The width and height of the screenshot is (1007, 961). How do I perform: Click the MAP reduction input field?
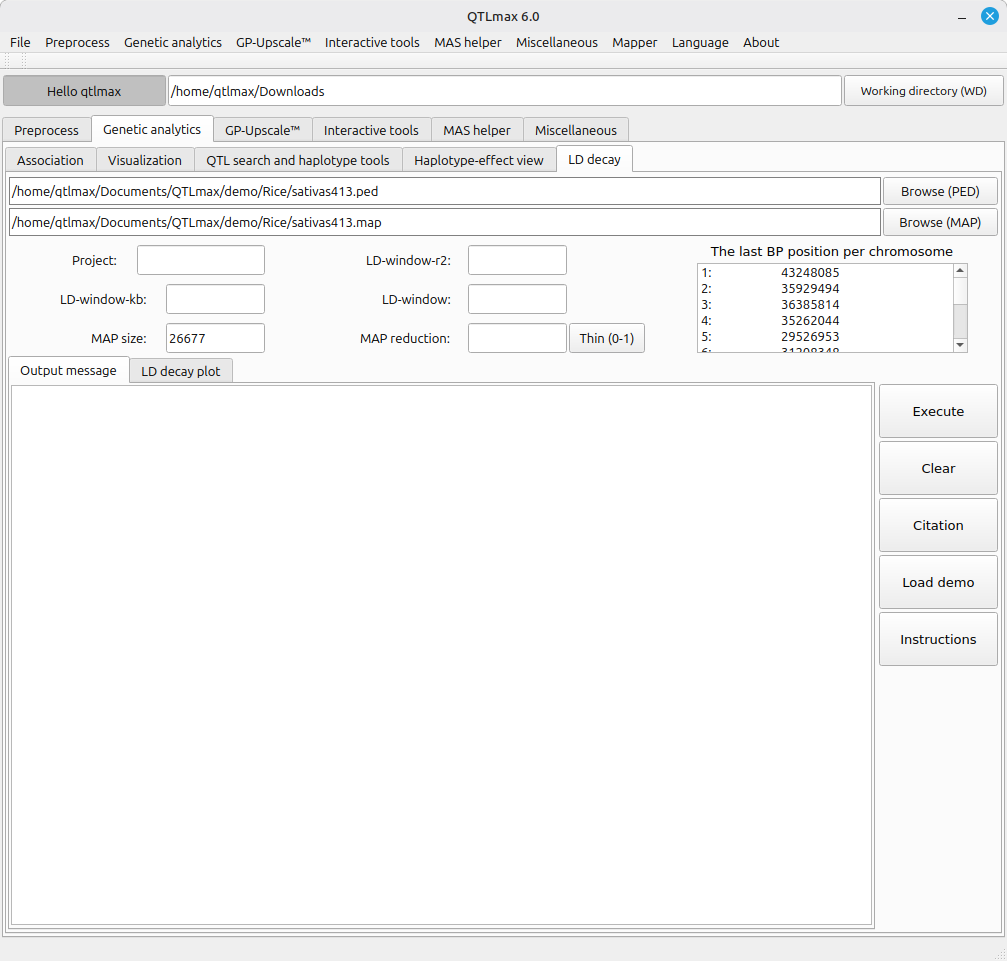tap(516, 338)
